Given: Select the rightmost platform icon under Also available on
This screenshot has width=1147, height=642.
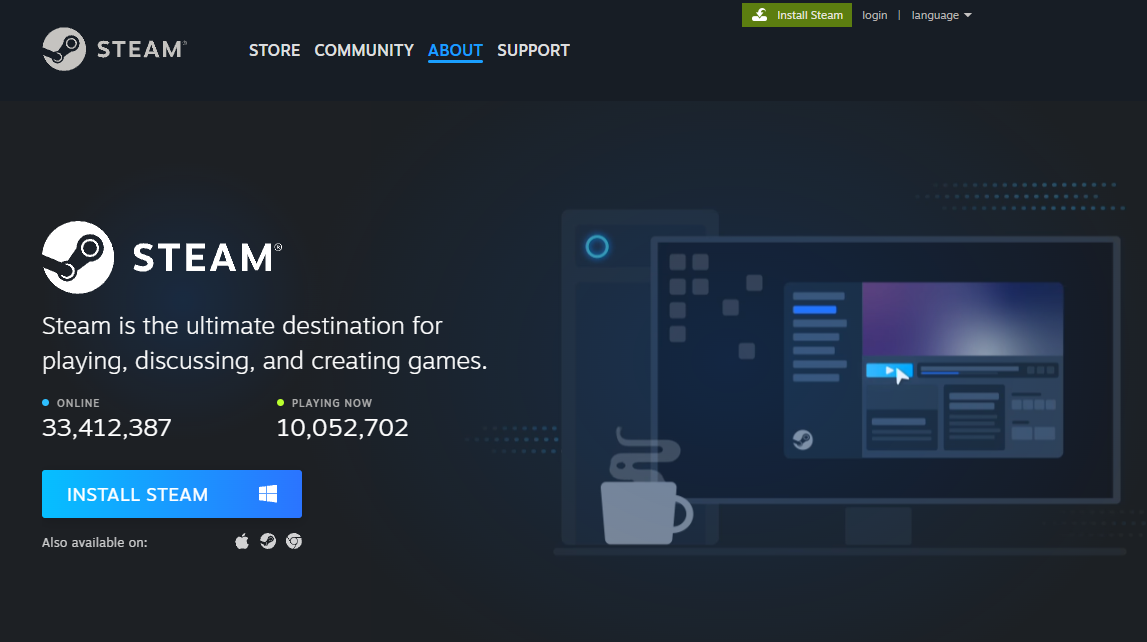Looking at the screenshot, I should pyautogui.click(x=293, y=540).
